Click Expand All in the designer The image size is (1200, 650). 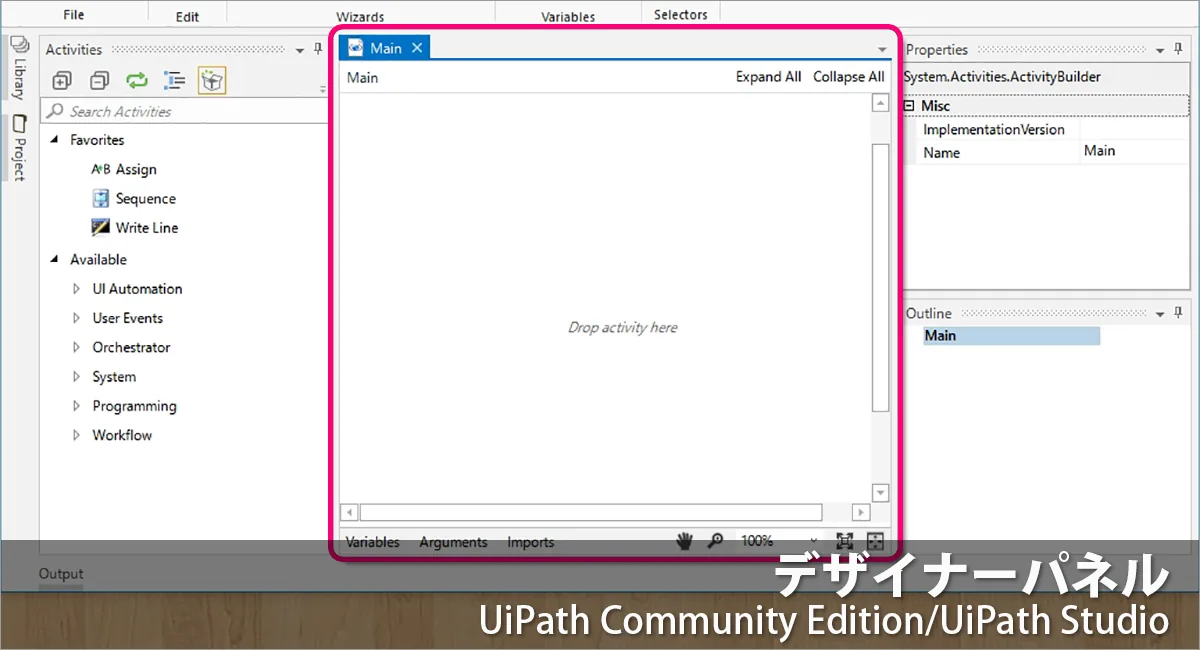tap(768, 77)
